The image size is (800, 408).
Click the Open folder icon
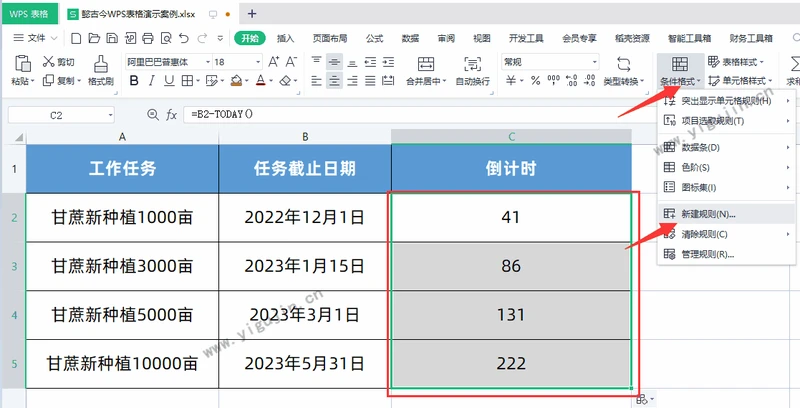click(94, 38)
